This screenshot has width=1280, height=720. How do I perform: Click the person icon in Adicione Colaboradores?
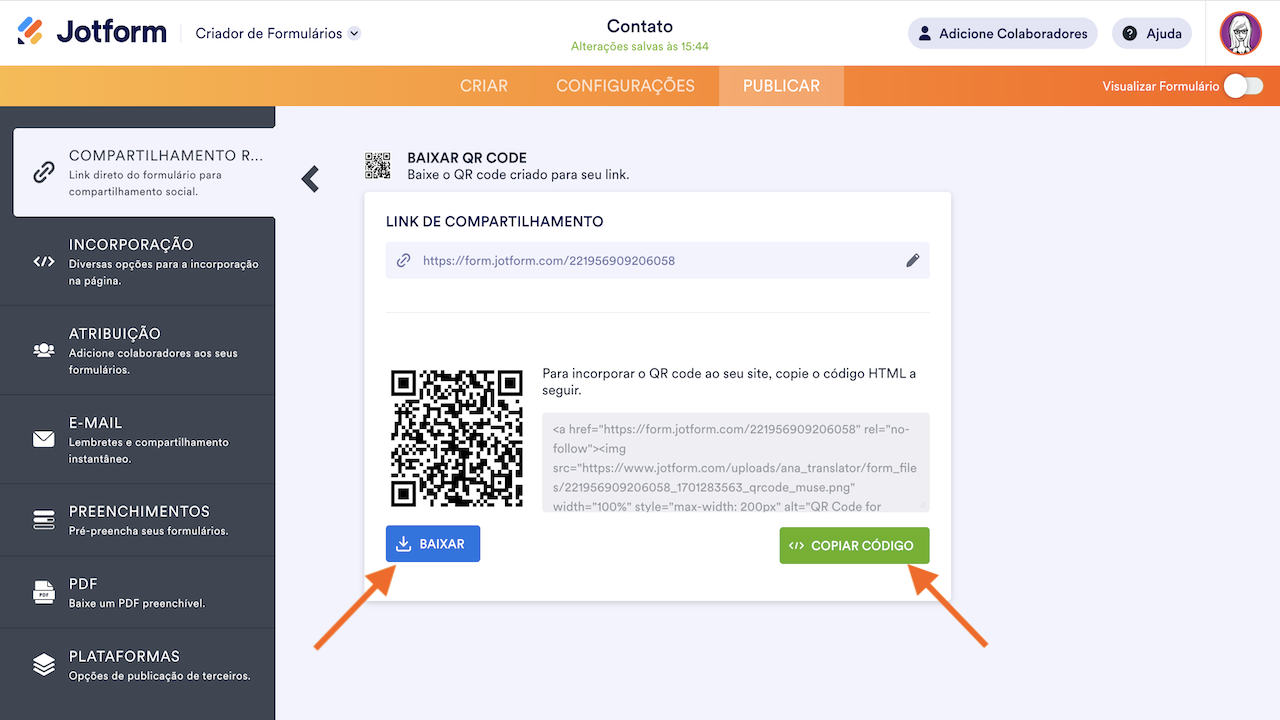(925, 33)
